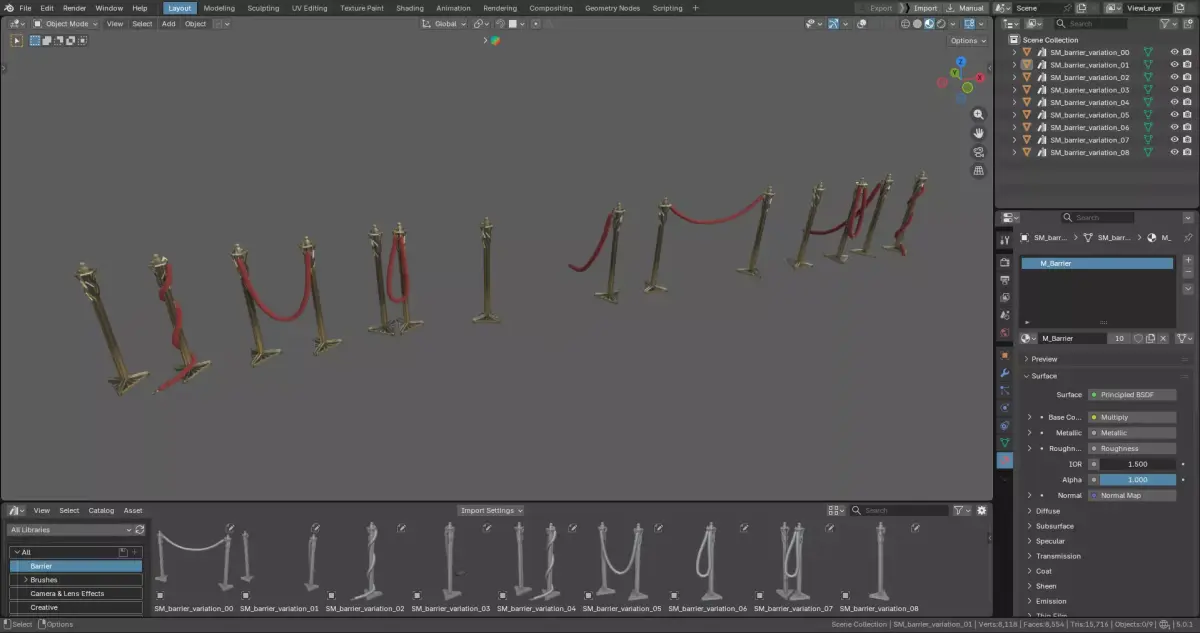This screenshot has width=1200, height=633.
Task: Open the Object Mode dropdown
Action: [x=66, y=24]
